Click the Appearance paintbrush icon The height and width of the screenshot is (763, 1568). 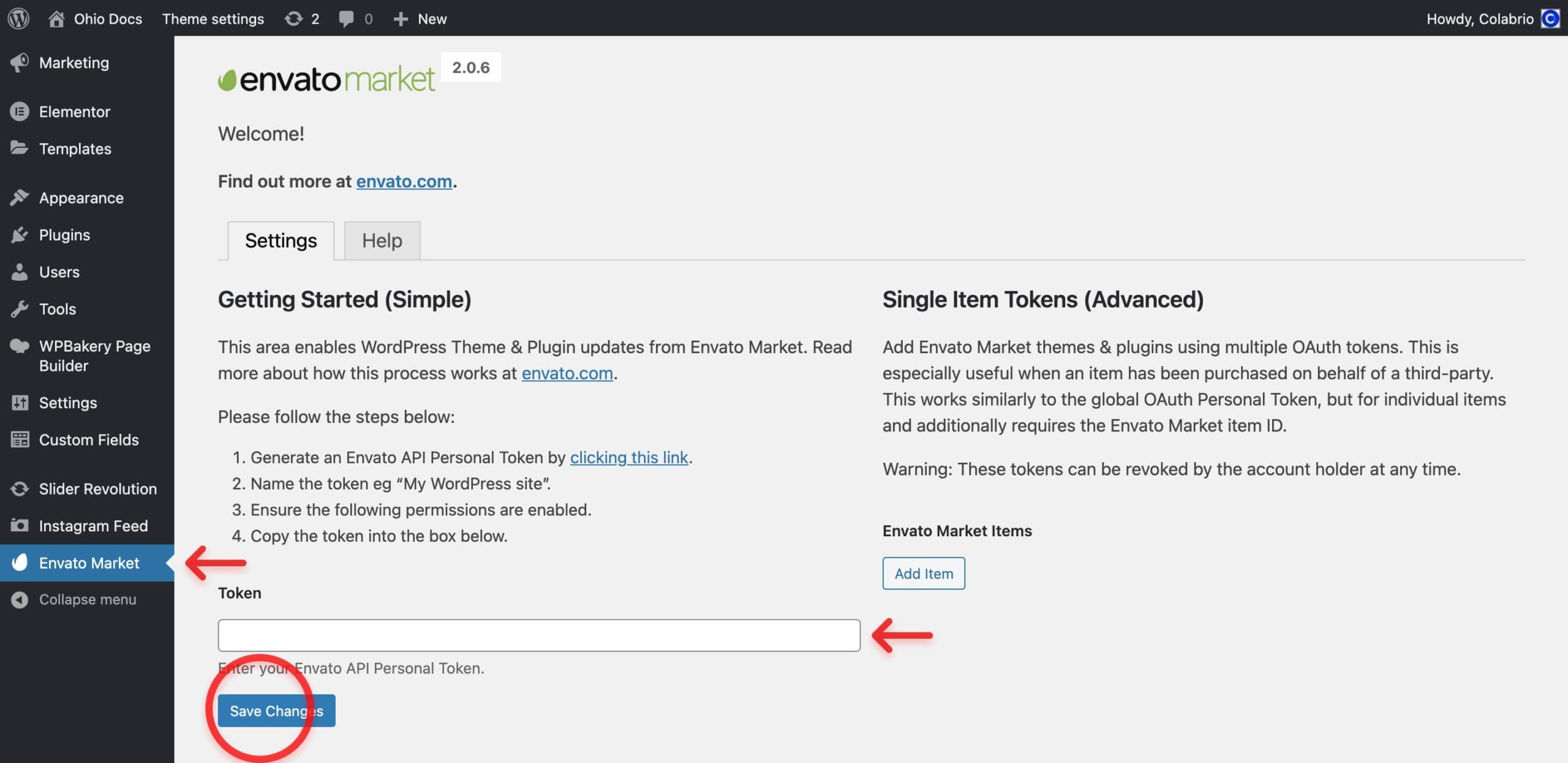pyautogui.click(x=20, y=197)
